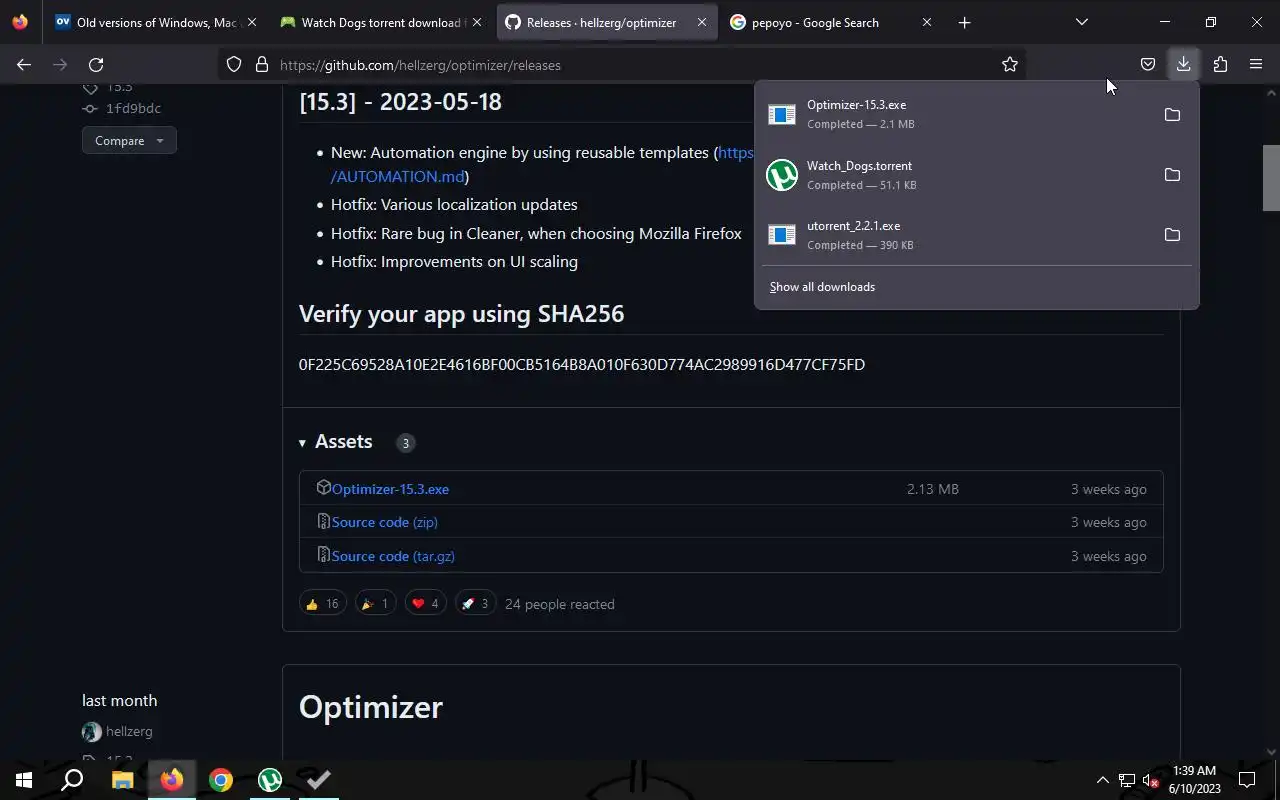This screenshot has width=1280, height=800.
Task: Bookmark this page with star icon
Action: tap(1010, 64)
